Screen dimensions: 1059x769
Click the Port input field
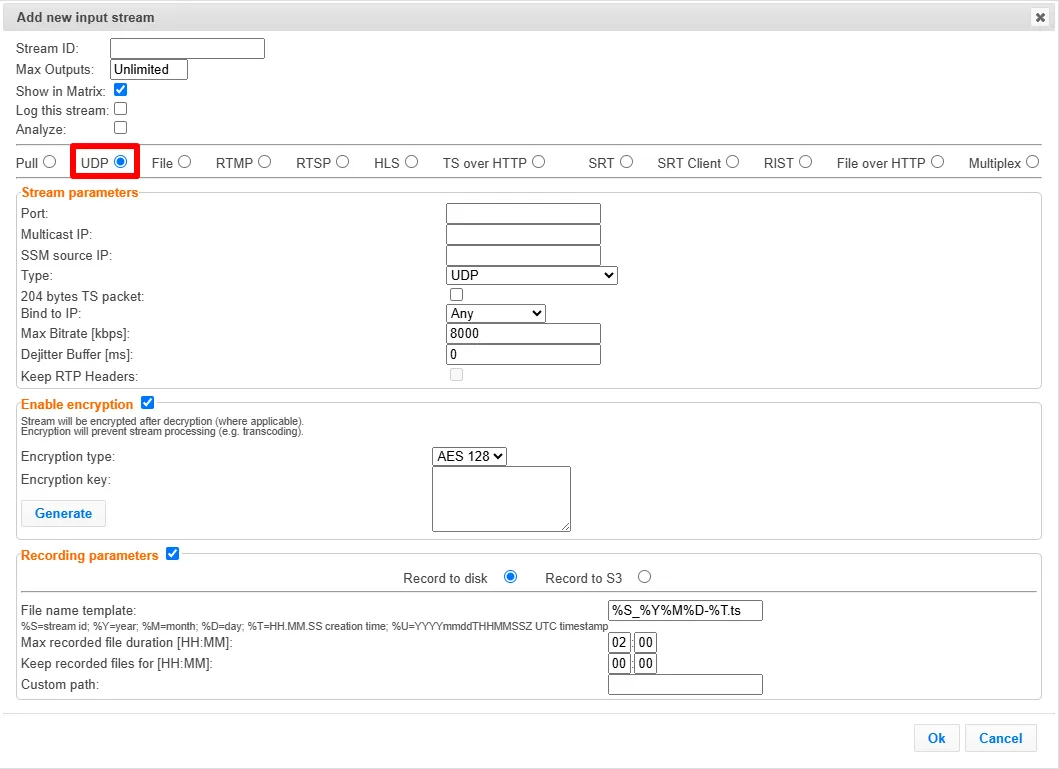coord(523,213)
